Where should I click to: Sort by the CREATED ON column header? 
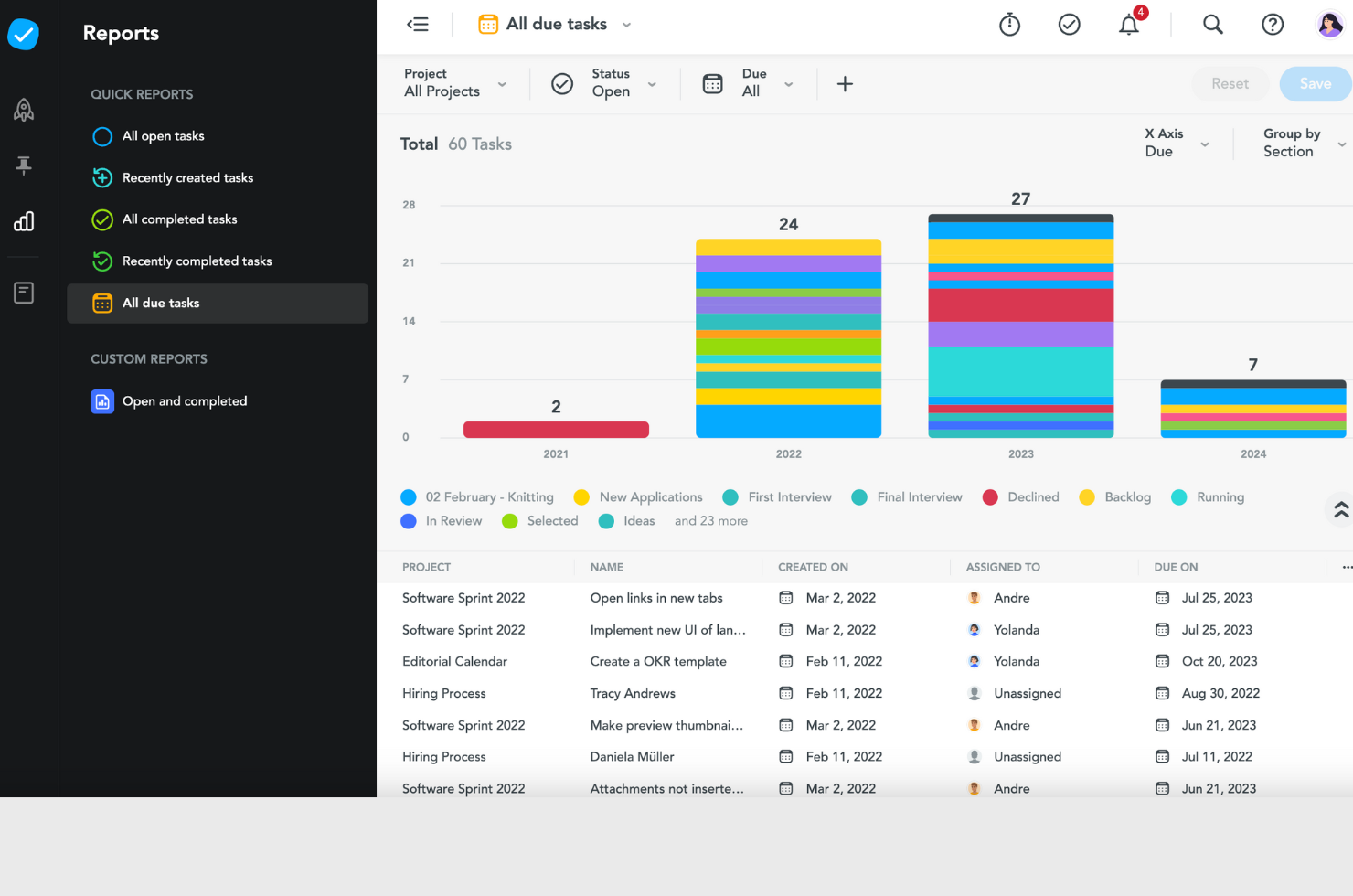tap(813, 568)
